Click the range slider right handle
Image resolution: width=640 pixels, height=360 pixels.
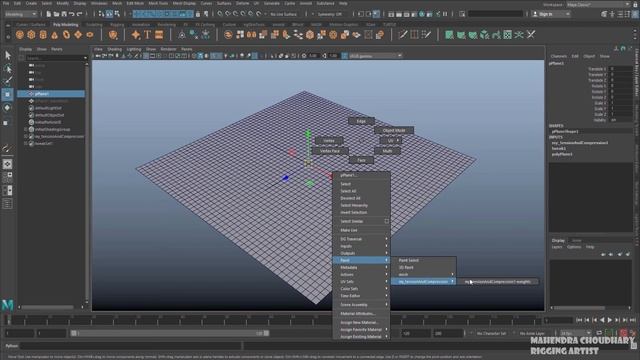pos(266,333)
